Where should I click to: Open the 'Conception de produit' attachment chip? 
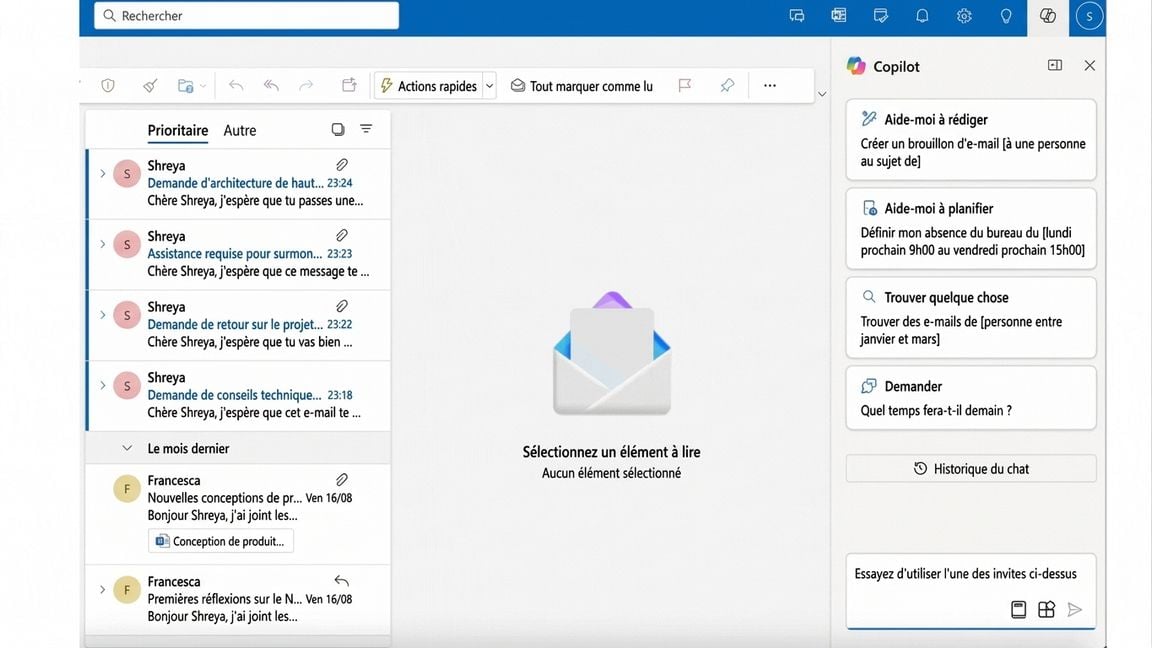[x=220, y=541]
